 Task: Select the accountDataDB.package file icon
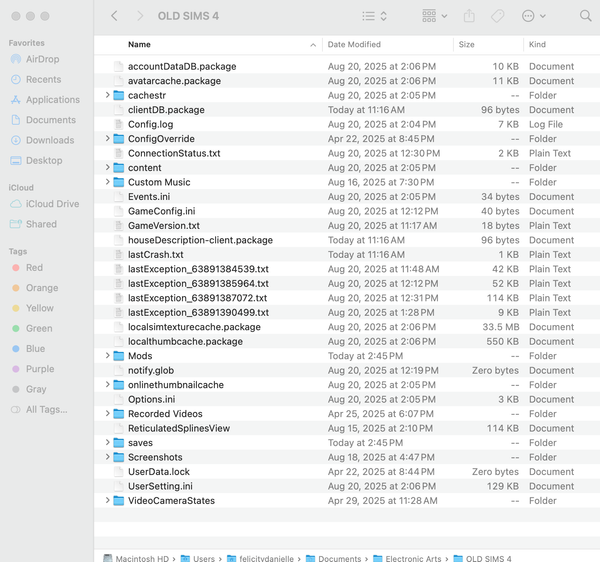pyautogui.click(x=119, y=66)
